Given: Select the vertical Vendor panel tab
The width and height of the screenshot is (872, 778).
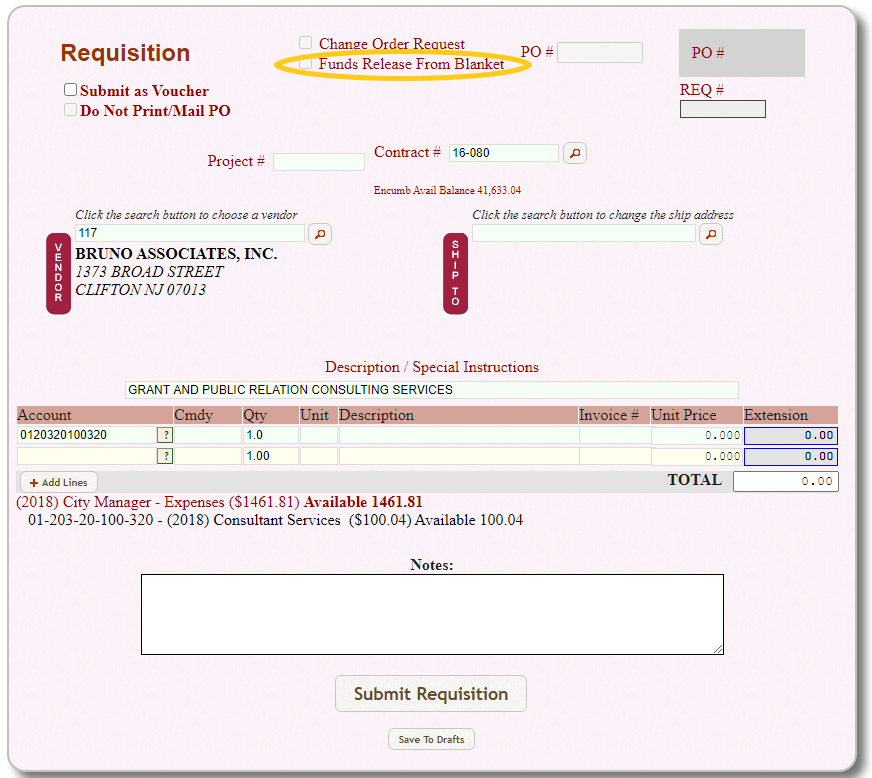Looking at the screenshot, I should (x=58, y=273).
